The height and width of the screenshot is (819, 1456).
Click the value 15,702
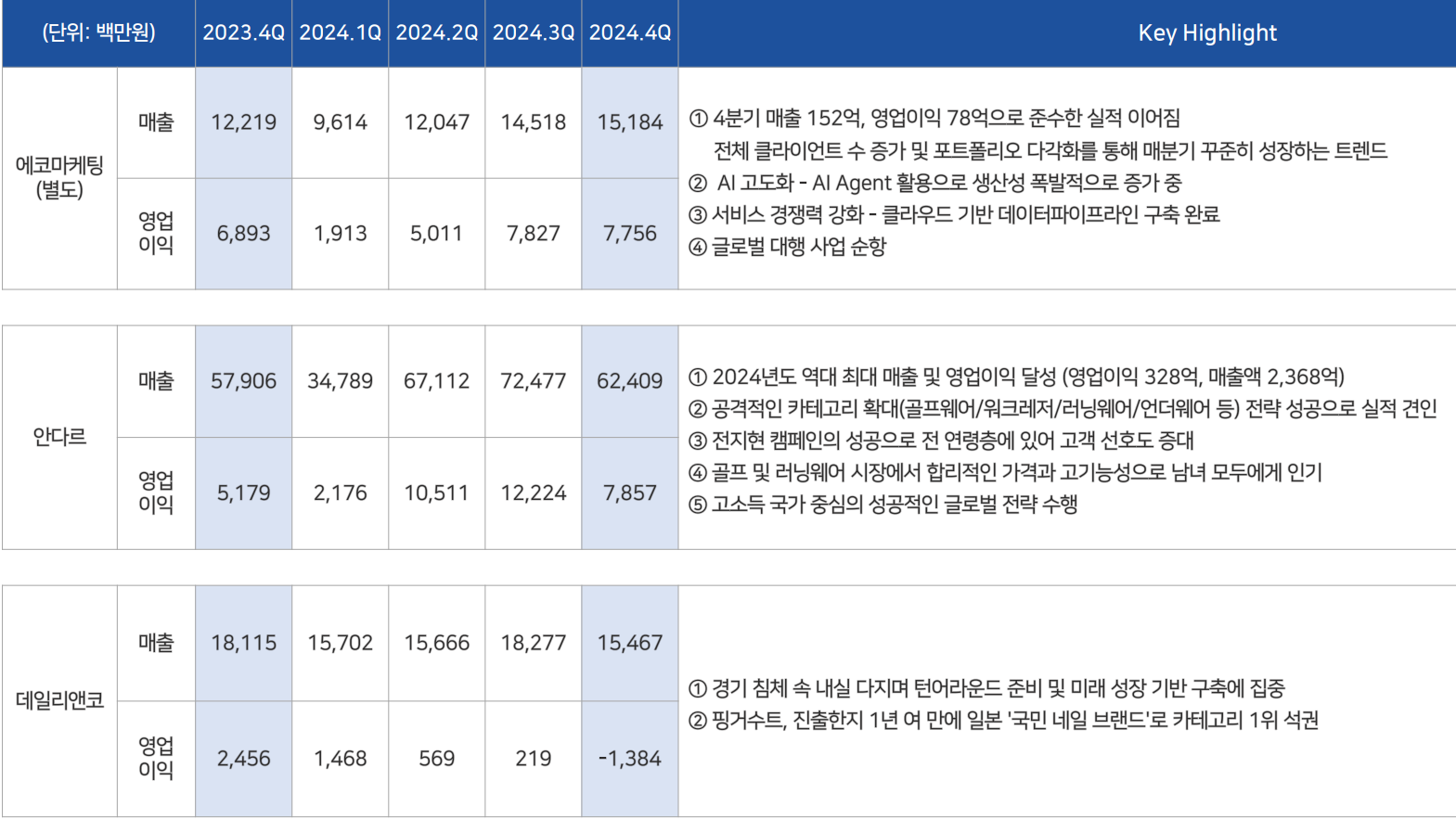[x=340, y=643]
